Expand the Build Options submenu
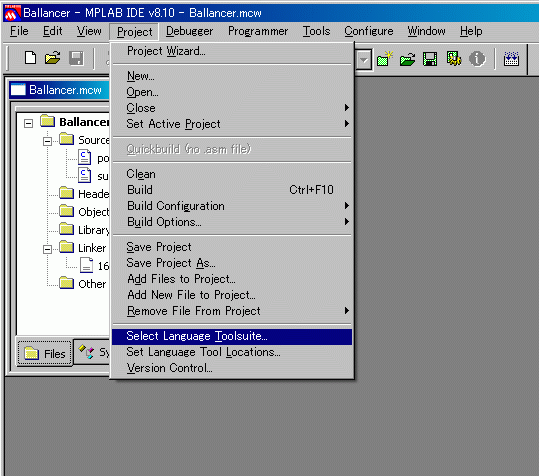This screenshot has width=539, height=476. (346, 222)
